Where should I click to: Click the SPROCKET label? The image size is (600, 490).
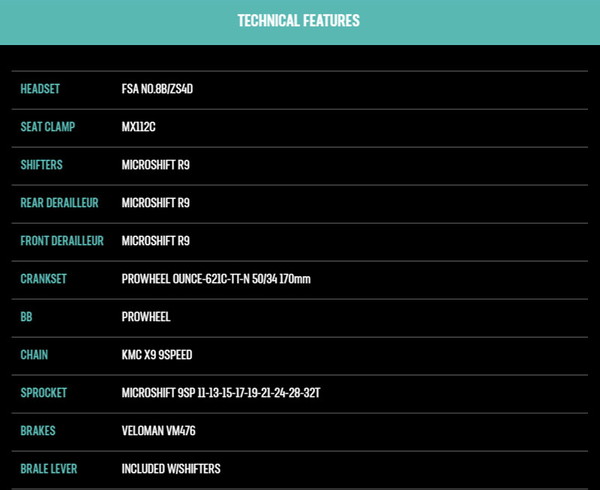[x=43, y=393]
